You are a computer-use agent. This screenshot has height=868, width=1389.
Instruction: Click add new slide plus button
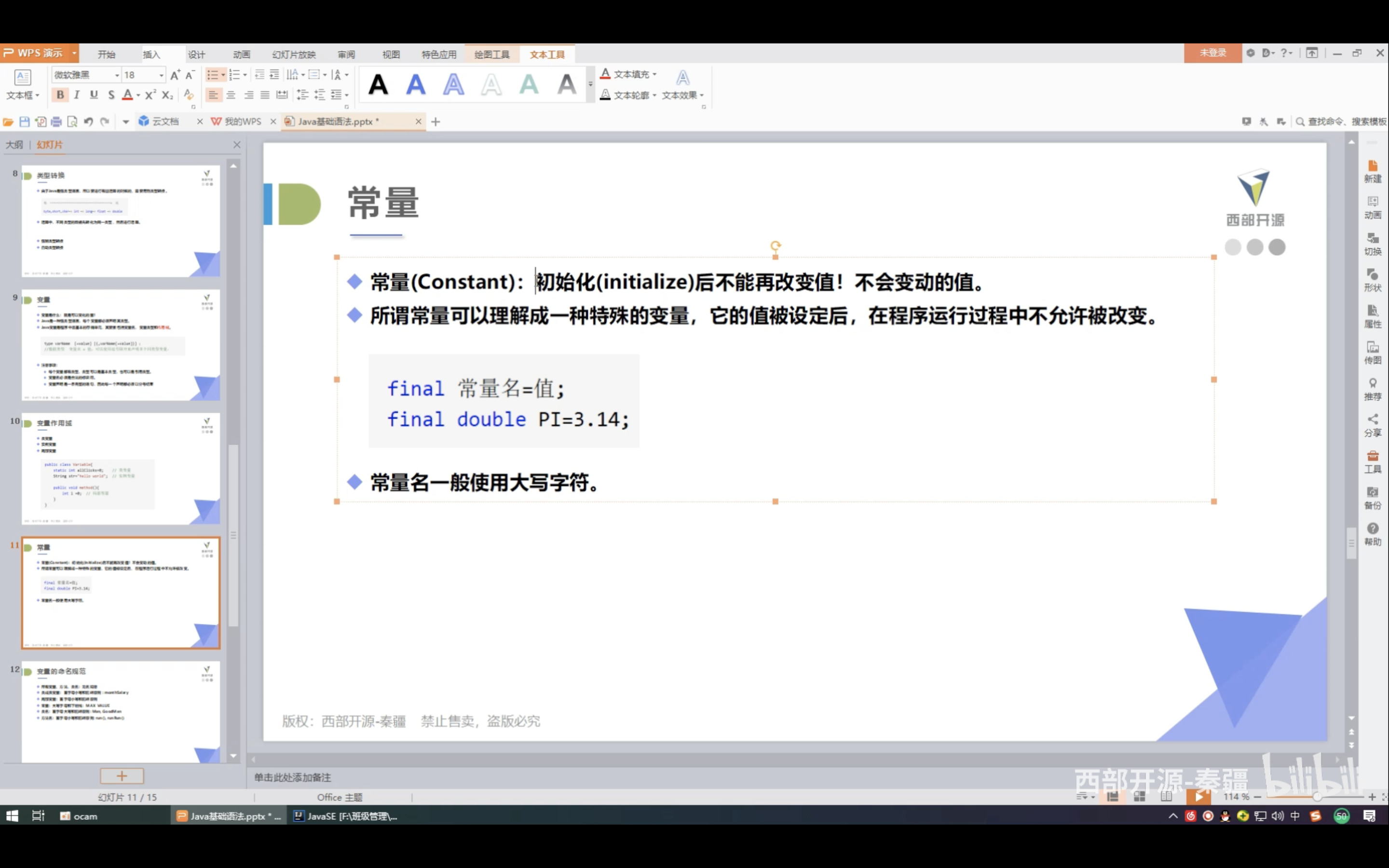click(x=122, y=776)
